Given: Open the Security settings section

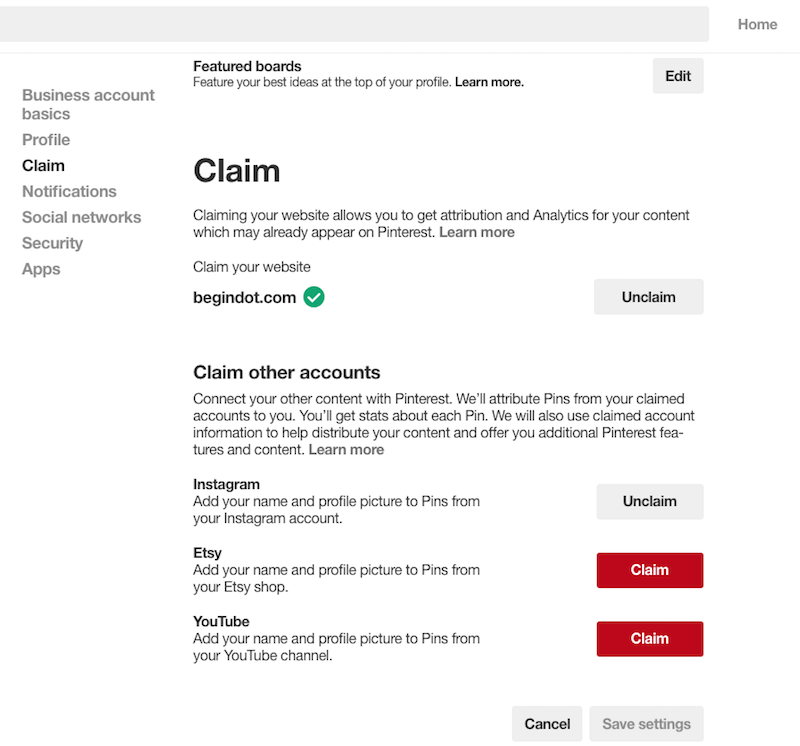Looking at the screenshot, I should 52,243.
